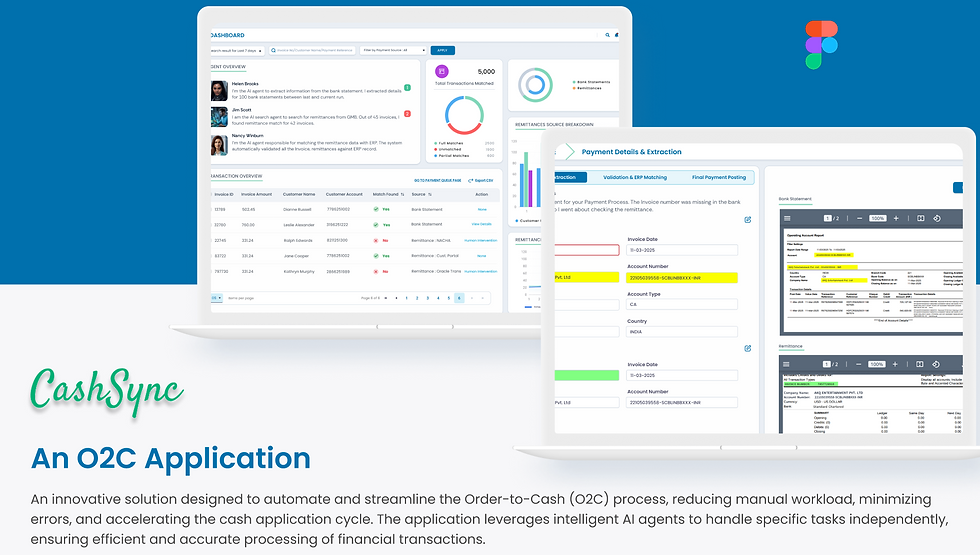Click the Remittance section label

click(x=791, y=346)
